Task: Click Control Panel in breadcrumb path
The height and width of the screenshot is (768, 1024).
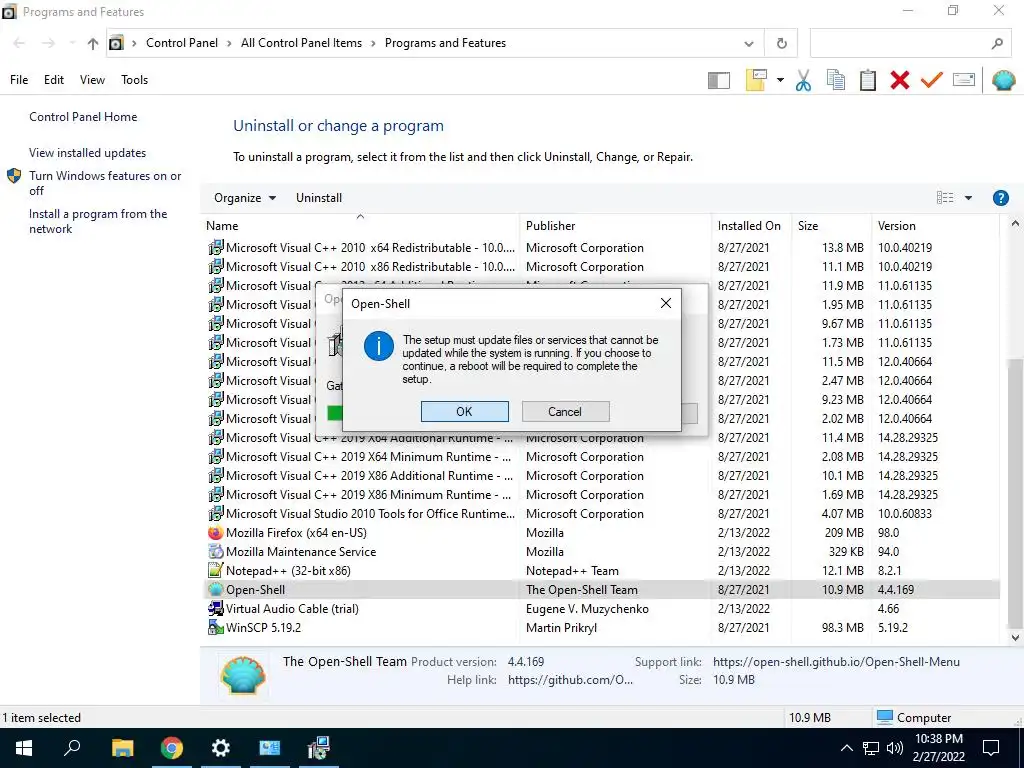Action: click(x=182, y=43)
